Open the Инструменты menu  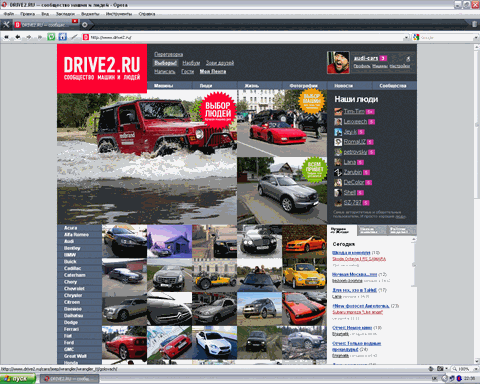pos(119,14)
